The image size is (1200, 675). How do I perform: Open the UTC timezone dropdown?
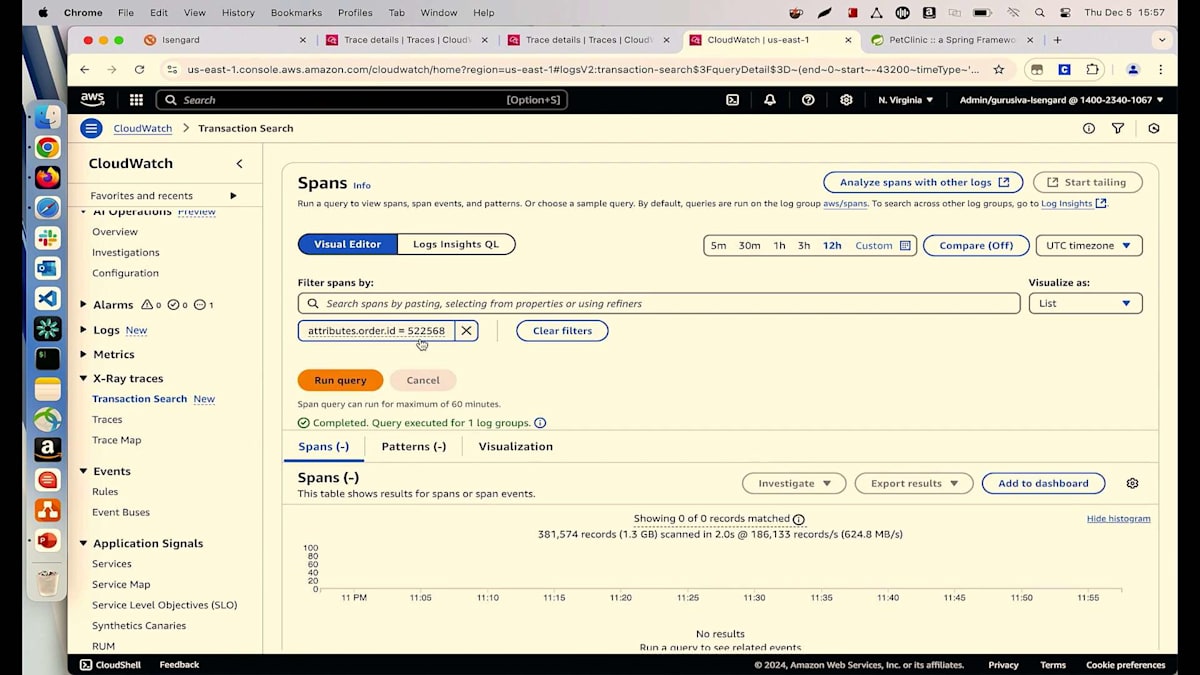click(1088, 245)
